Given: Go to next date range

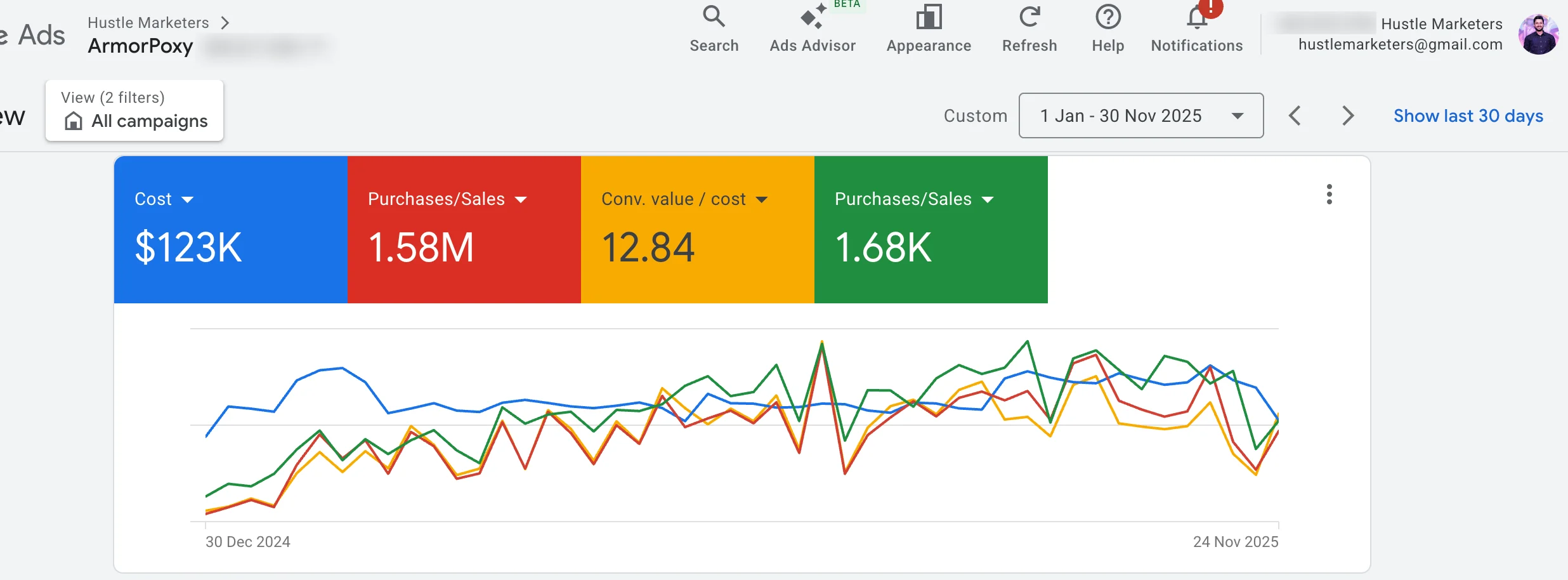Looking at the screenshot, I should click(x=1348, y=115).
